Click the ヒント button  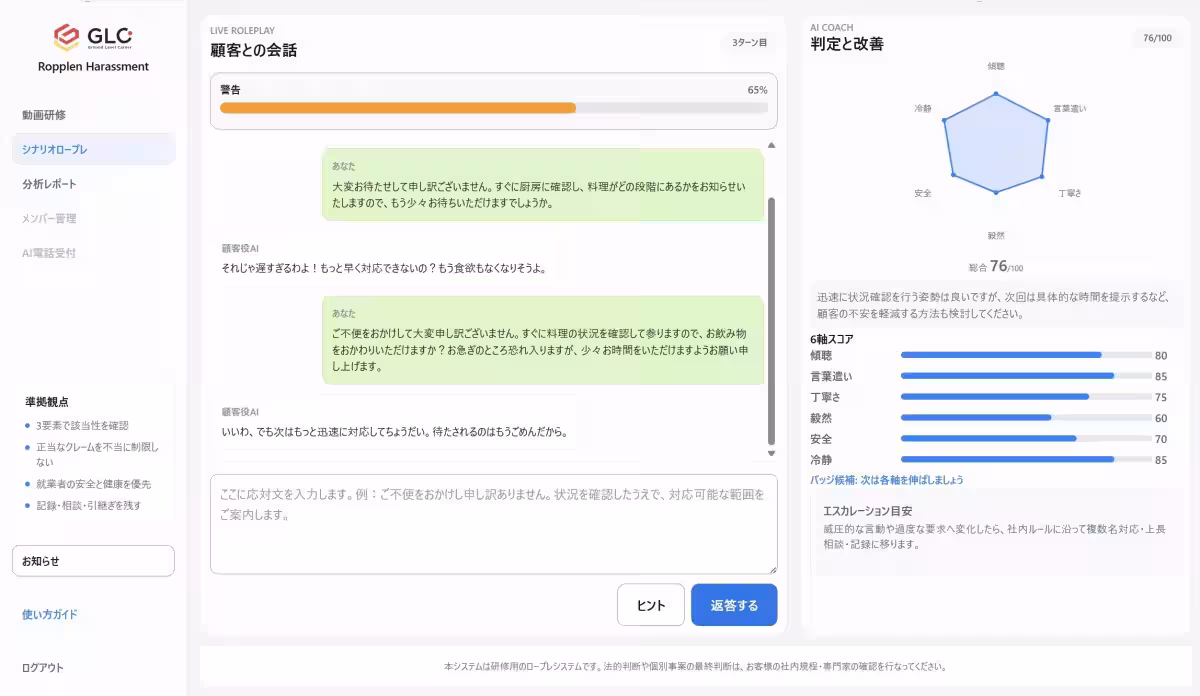click(651, 605)
